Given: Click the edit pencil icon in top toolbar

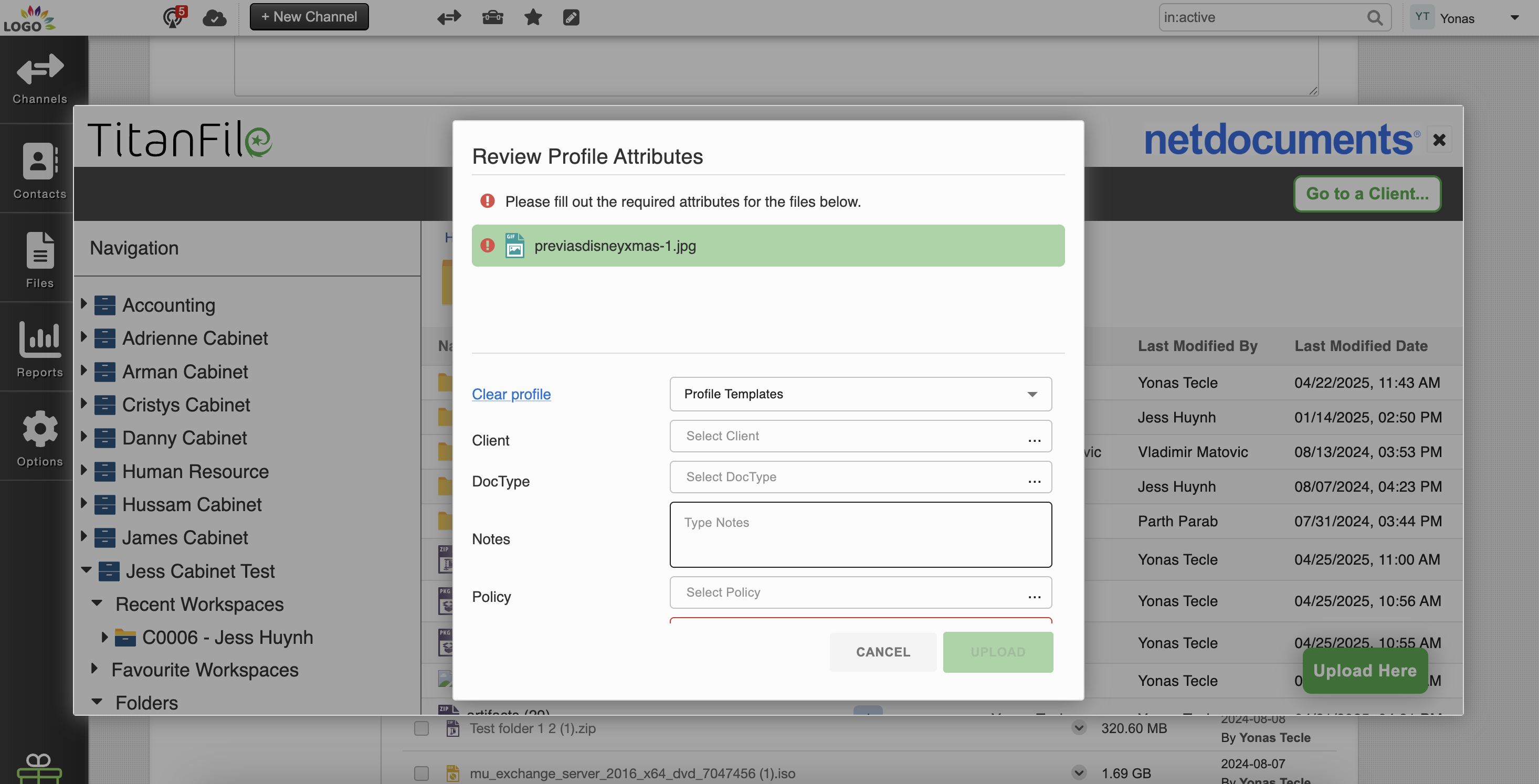Looking at the screenshot, I should [571, 17].
